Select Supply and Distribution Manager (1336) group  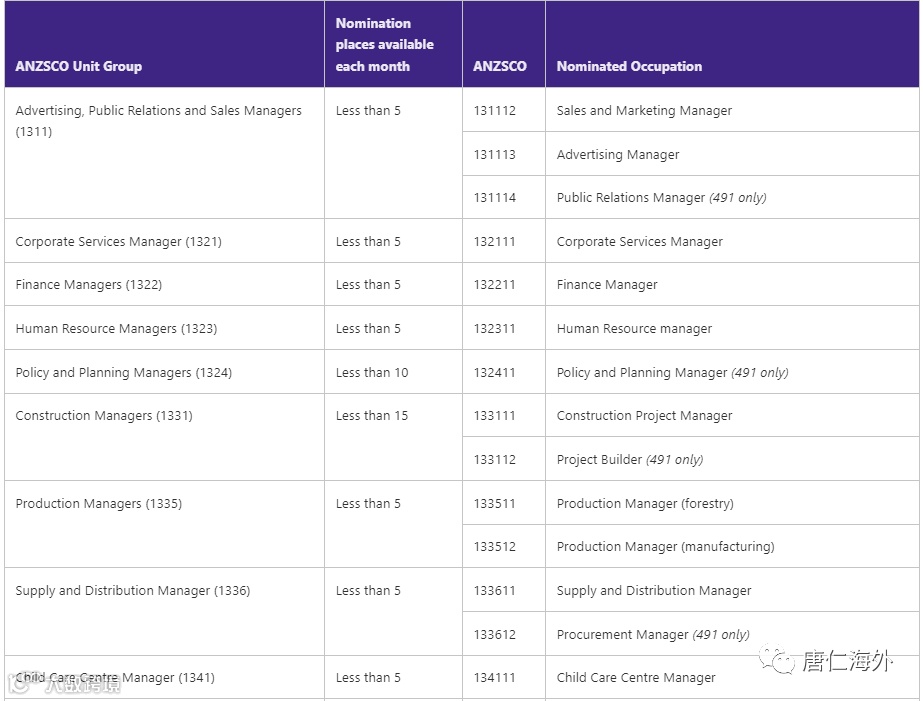coord(133,591)
